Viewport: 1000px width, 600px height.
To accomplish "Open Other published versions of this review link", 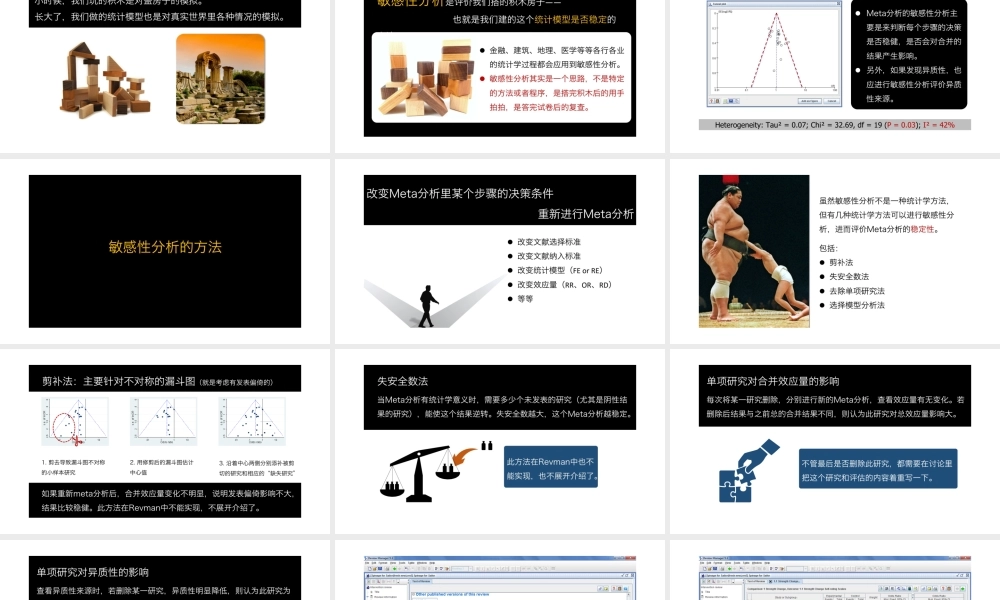I will click(x=450, y=594).
